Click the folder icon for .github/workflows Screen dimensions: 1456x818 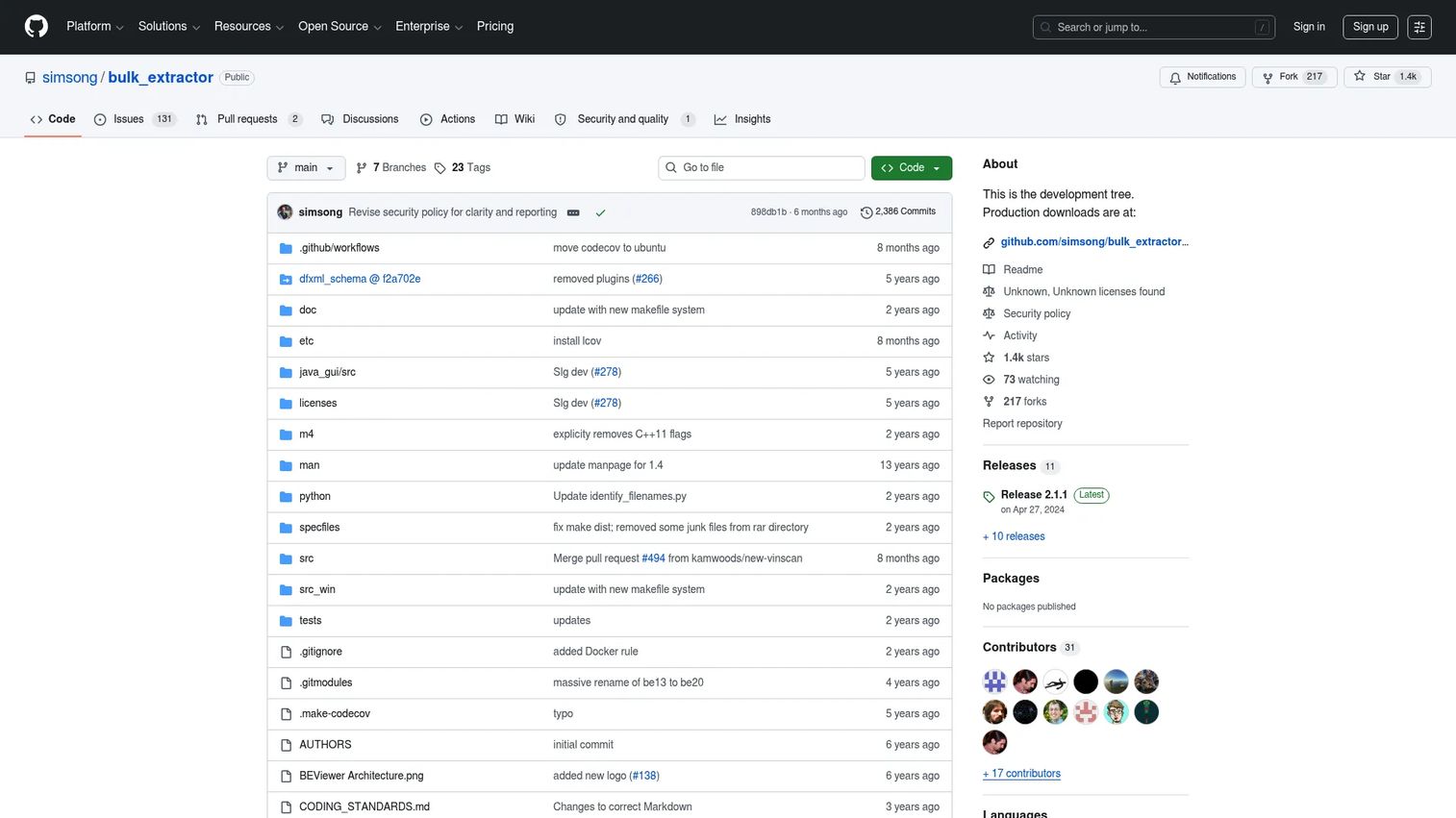pos(286,248)
